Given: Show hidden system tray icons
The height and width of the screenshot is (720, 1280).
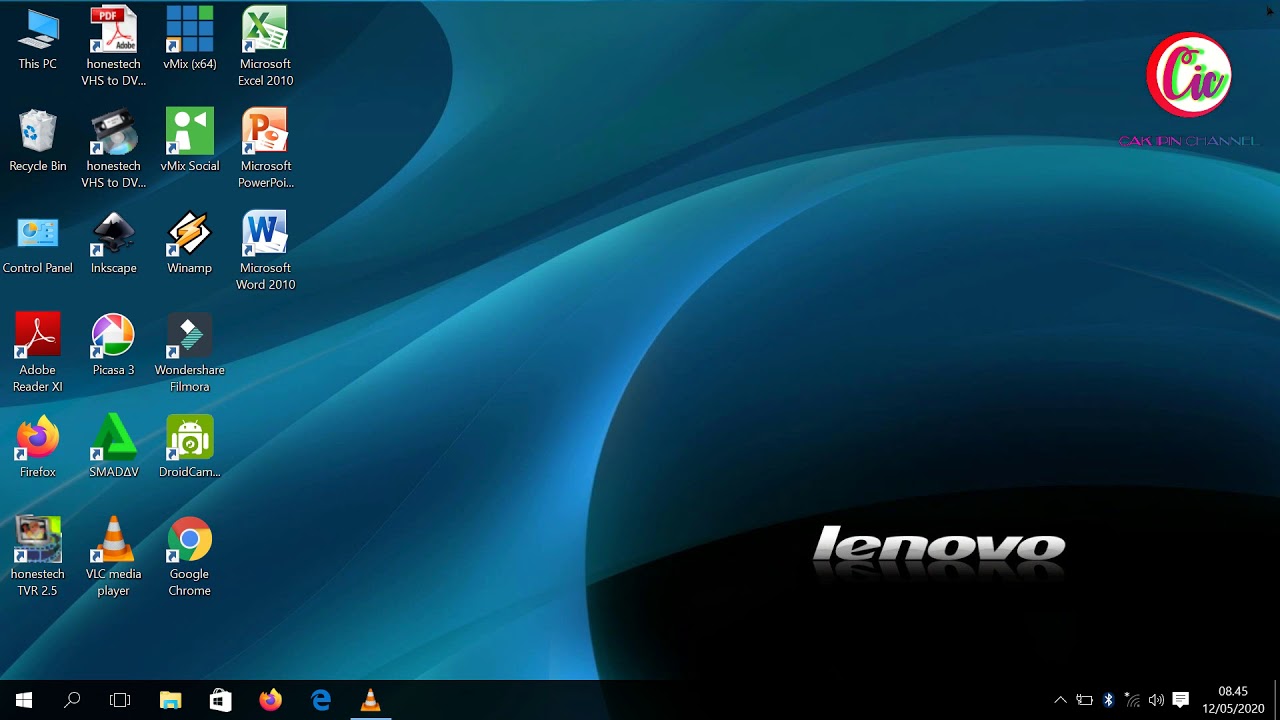Looking at the screenshot, I should (1060, 700).
